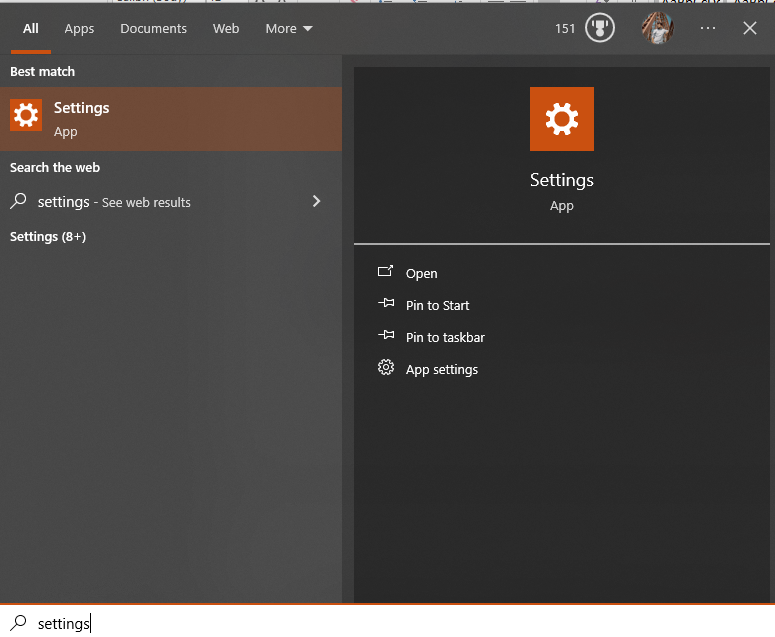This screenshot has height=637, width=775.
Task: Choose App settings
Action: pyautogui.click(x=441, y=370)
